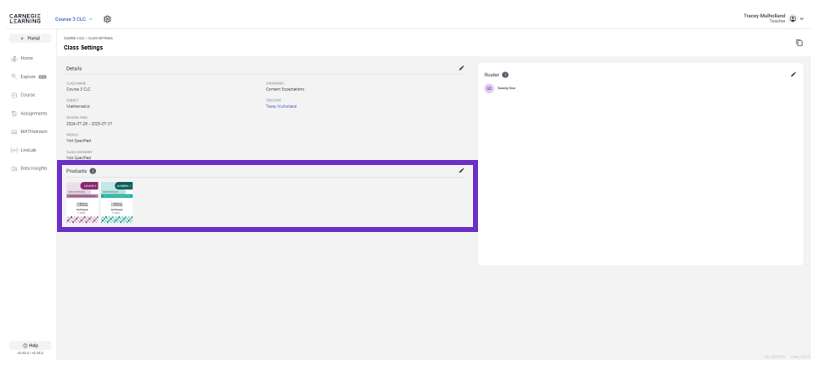Click the Roster count badge
The width and height of the screenshot is (816, 365).
point(505,75)
